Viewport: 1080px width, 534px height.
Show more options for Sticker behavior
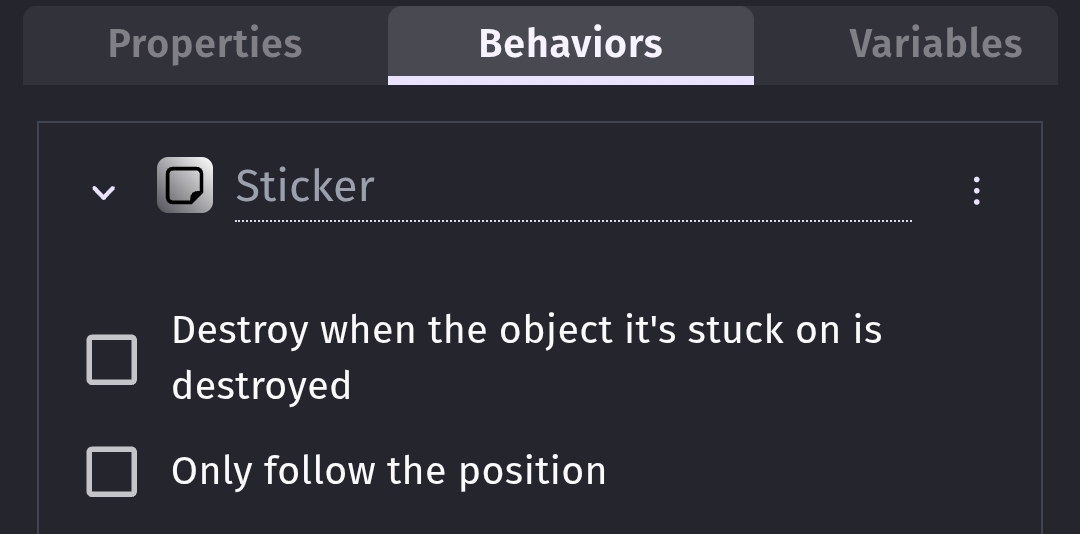click(976, 190)
